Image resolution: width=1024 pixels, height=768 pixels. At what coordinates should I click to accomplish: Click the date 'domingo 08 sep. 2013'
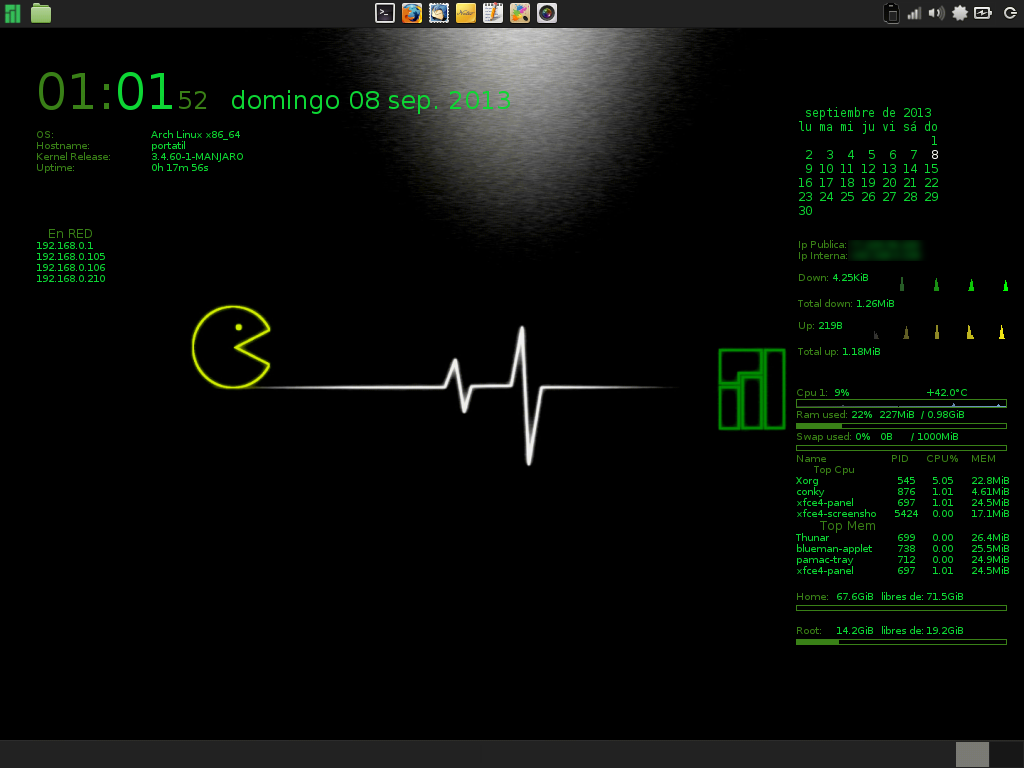point(371,100)
